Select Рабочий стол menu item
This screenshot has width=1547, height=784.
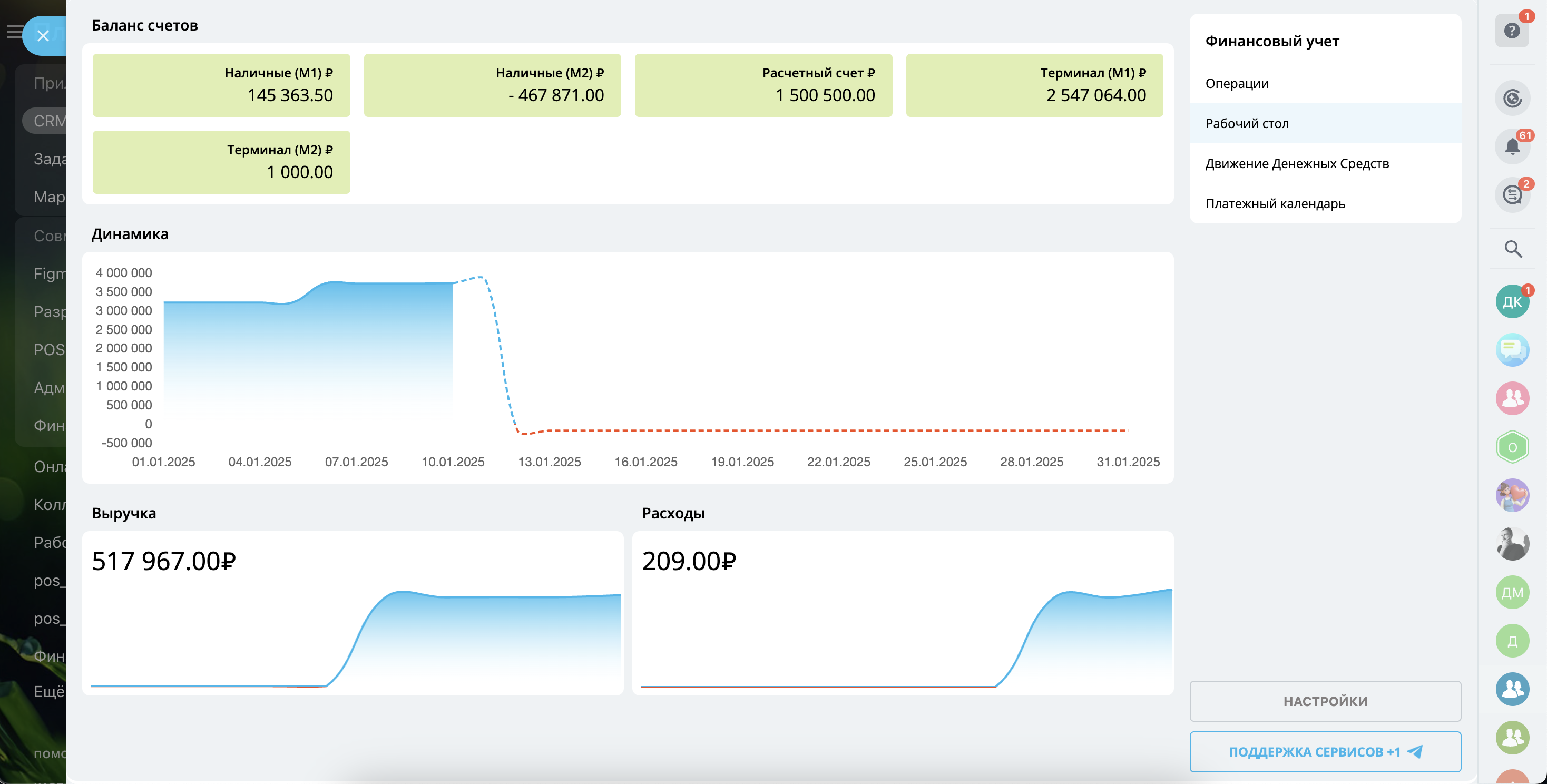coord(1247,124)
